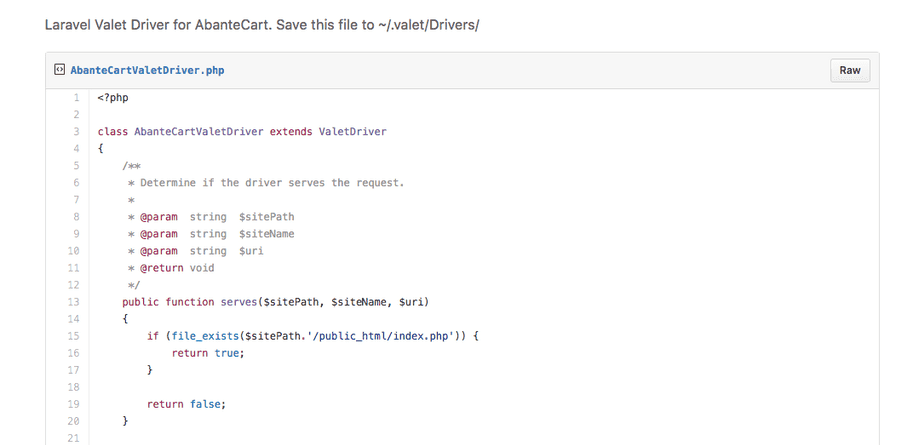Select line number 15
This screenshot has height=445, width=913.
tap(74, 336)
